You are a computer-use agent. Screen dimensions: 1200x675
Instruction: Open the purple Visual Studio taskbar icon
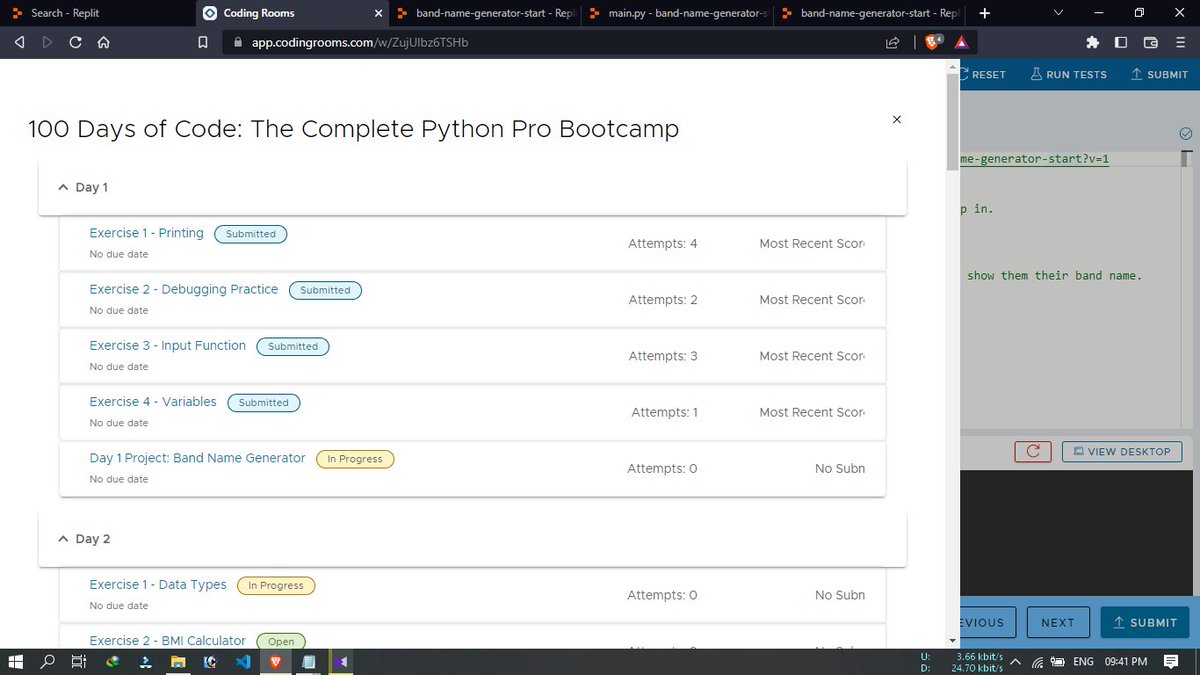(342, 661)
